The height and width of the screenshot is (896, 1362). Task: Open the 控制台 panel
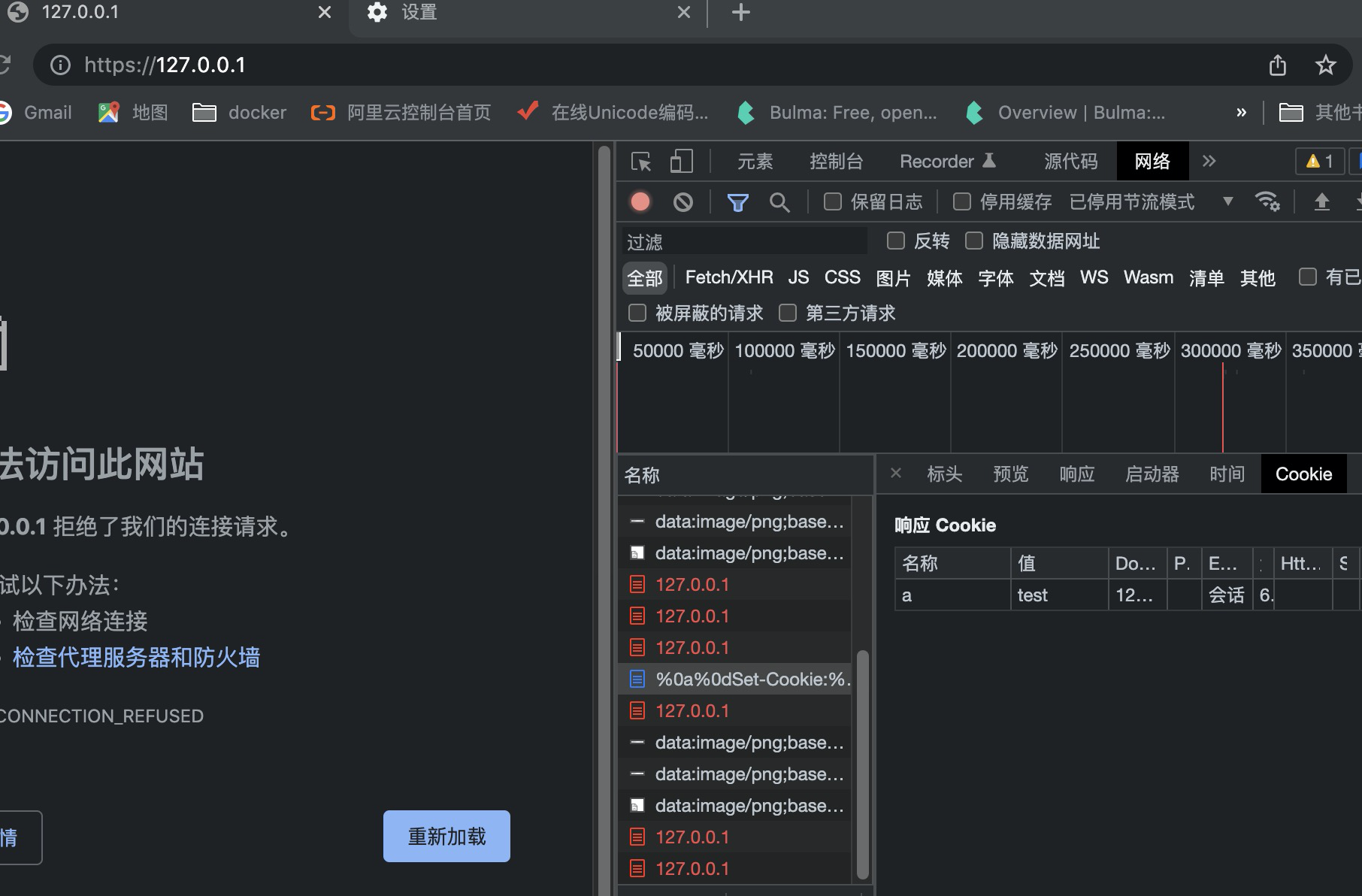tap(836, 161)
